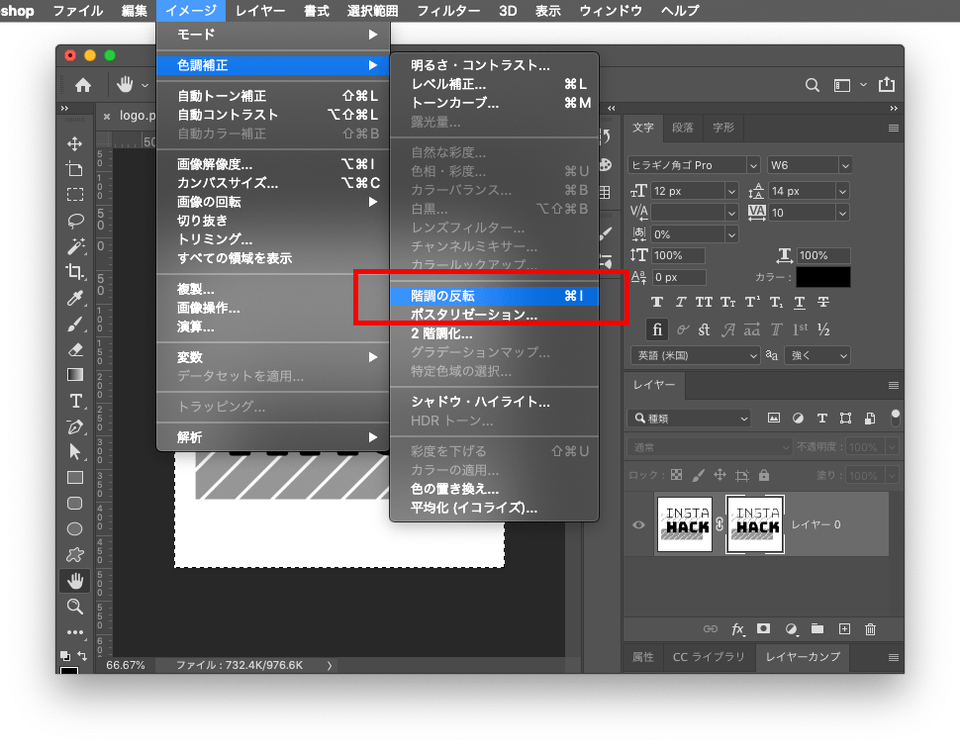This screenshot has height=747, width=960.
Task: Toggle standard ligatures fi button
Action: (x=657, y=330)
